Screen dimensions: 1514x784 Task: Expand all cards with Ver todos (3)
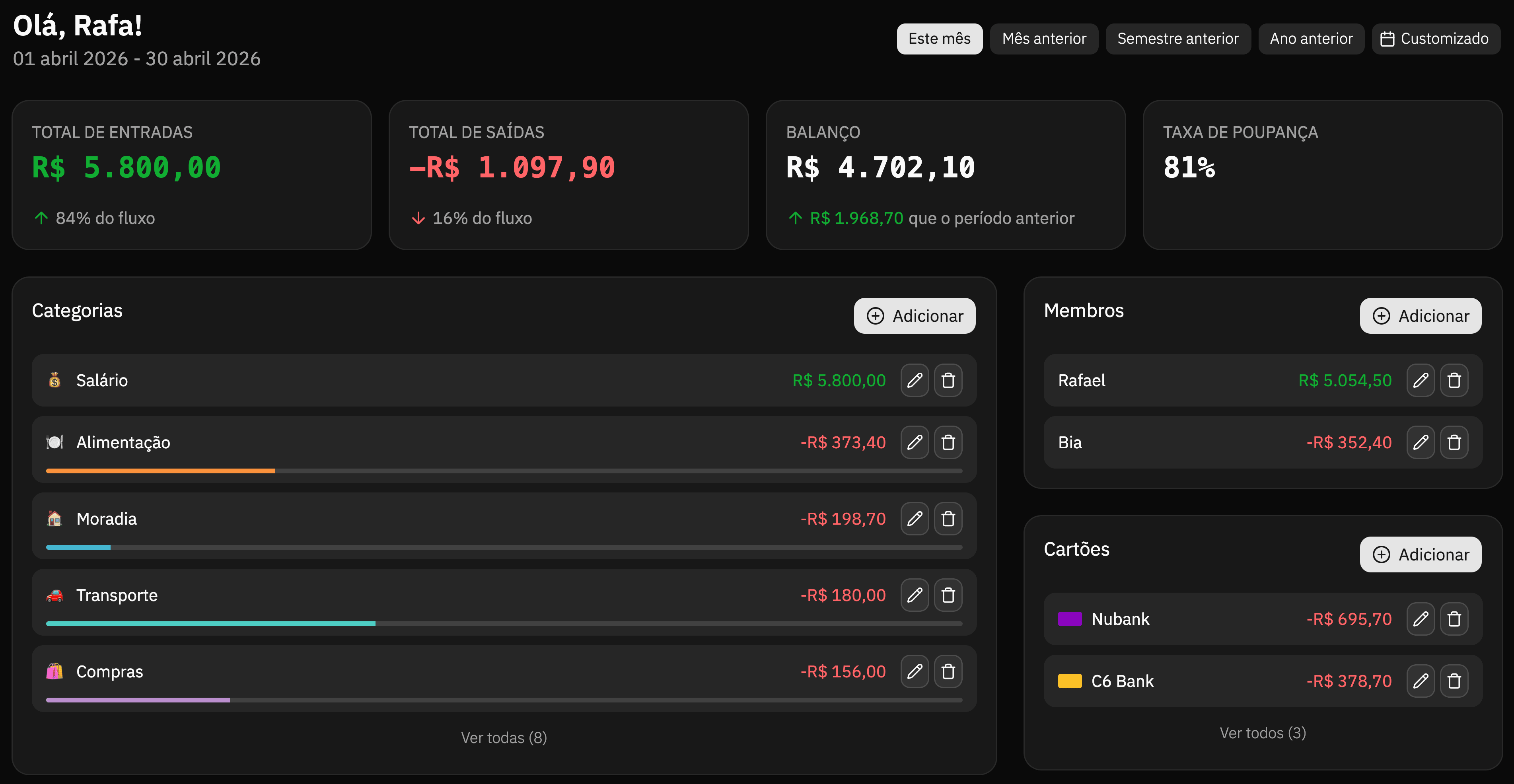[1263, 733]
